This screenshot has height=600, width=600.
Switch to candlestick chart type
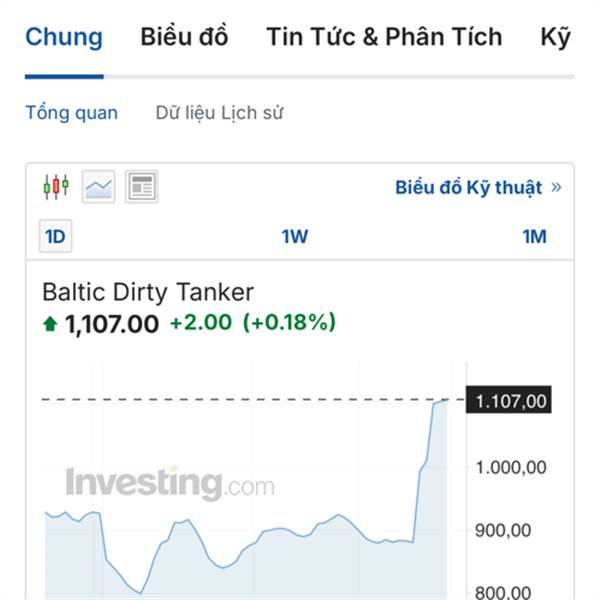(56, 187)
